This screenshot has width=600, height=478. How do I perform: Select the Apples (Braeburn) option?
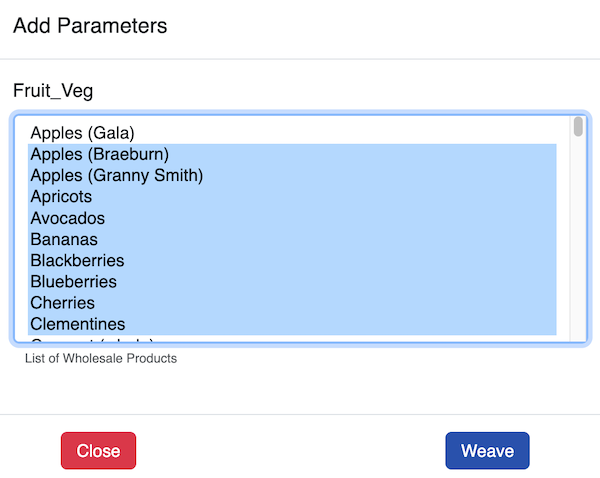(x=99, y=154)
